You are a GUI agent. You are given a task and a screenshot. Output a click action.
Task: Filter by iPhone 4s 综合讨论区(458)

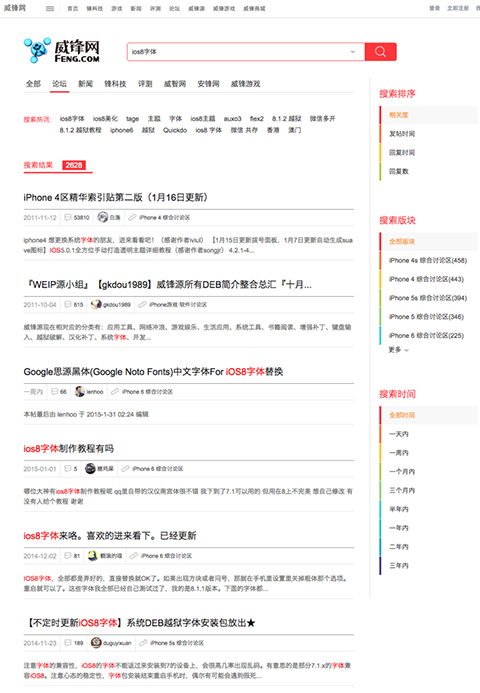coord(428,260)
